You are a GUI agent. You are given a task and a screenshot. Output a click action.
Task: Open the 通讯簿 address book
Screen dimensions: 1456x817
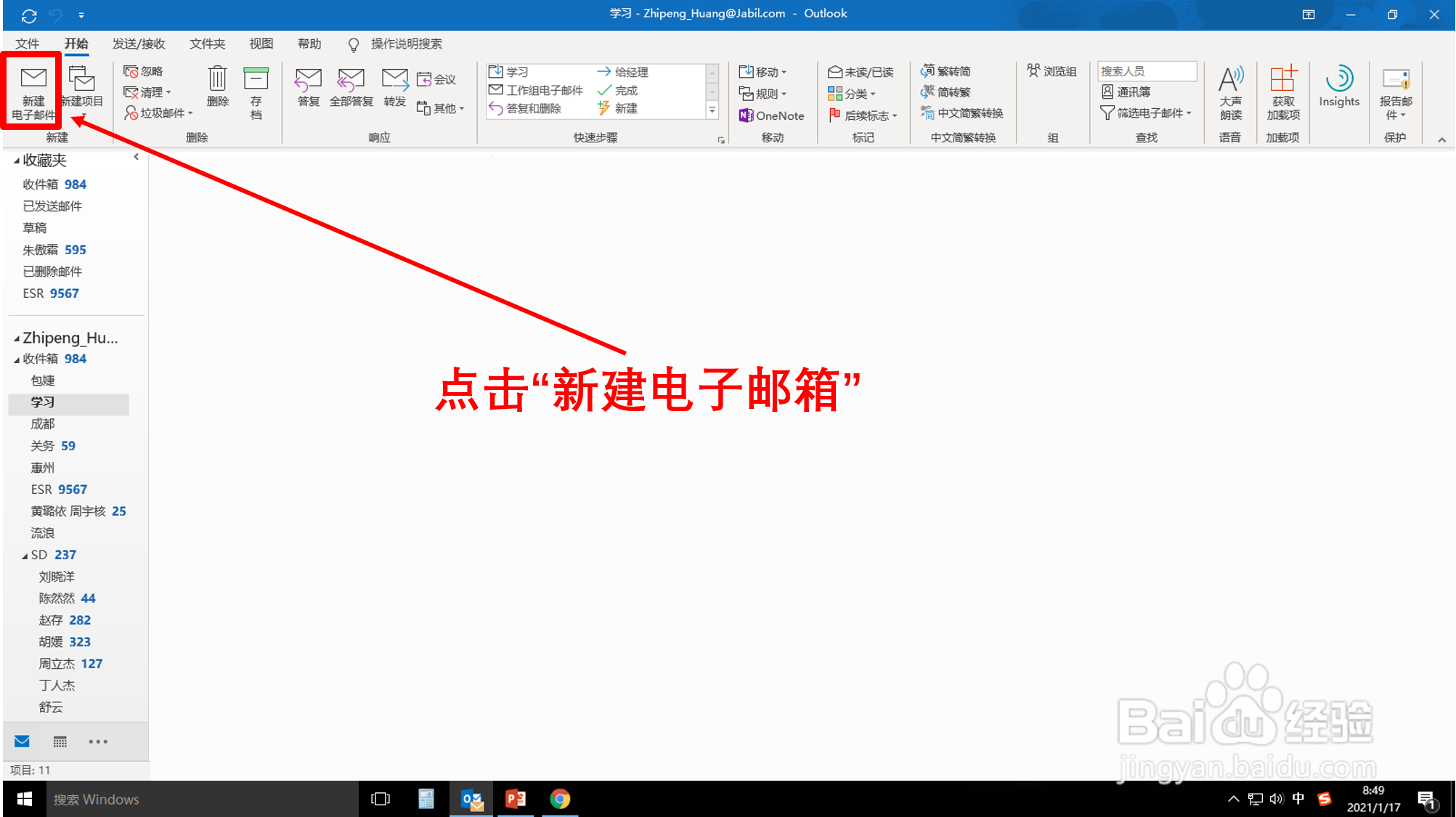(x=1131, y=92)
